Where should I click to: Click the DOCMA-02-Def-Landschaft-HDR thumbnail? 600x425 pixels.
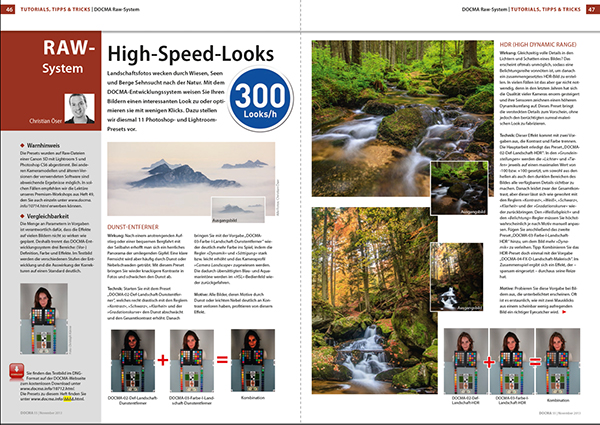pyautogui.click(x=466, y=361)
